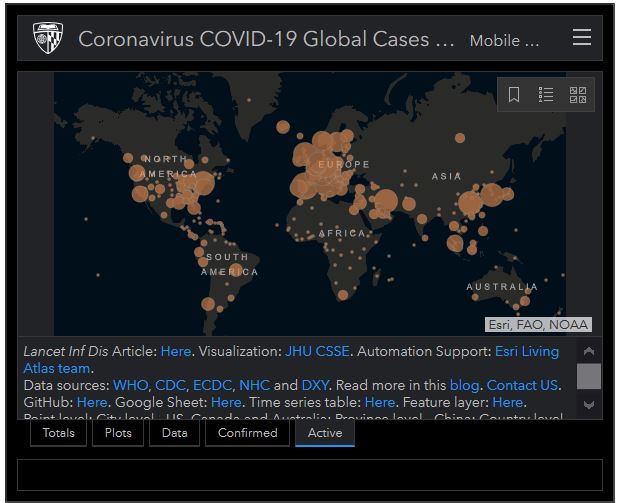Open the Feature layer 'Here' link
Image resolution: width=622 pixels, height=503 pixels.
coord(507,402)
